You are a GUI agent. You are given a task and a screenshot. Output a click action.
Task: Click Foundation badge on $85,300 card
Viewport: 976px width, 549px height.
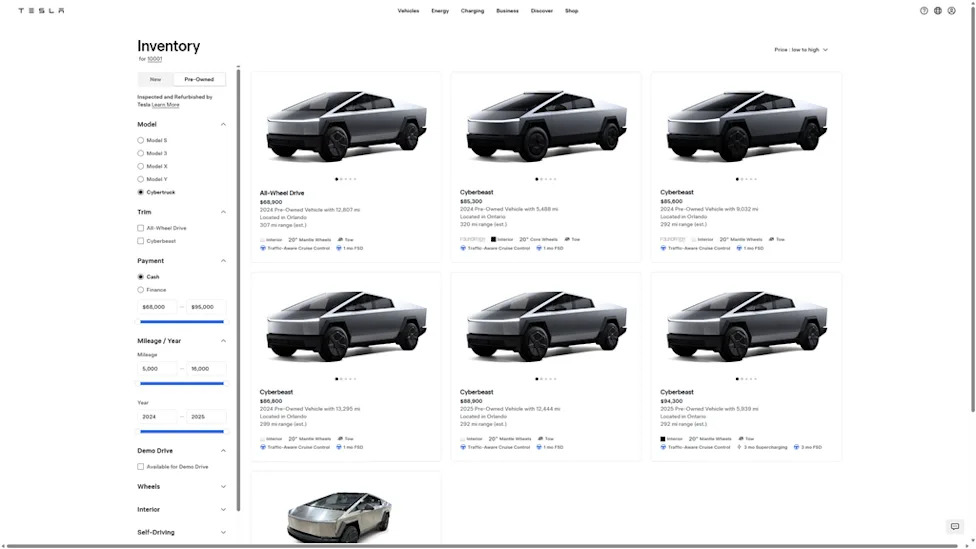click(x=472, y=239)
